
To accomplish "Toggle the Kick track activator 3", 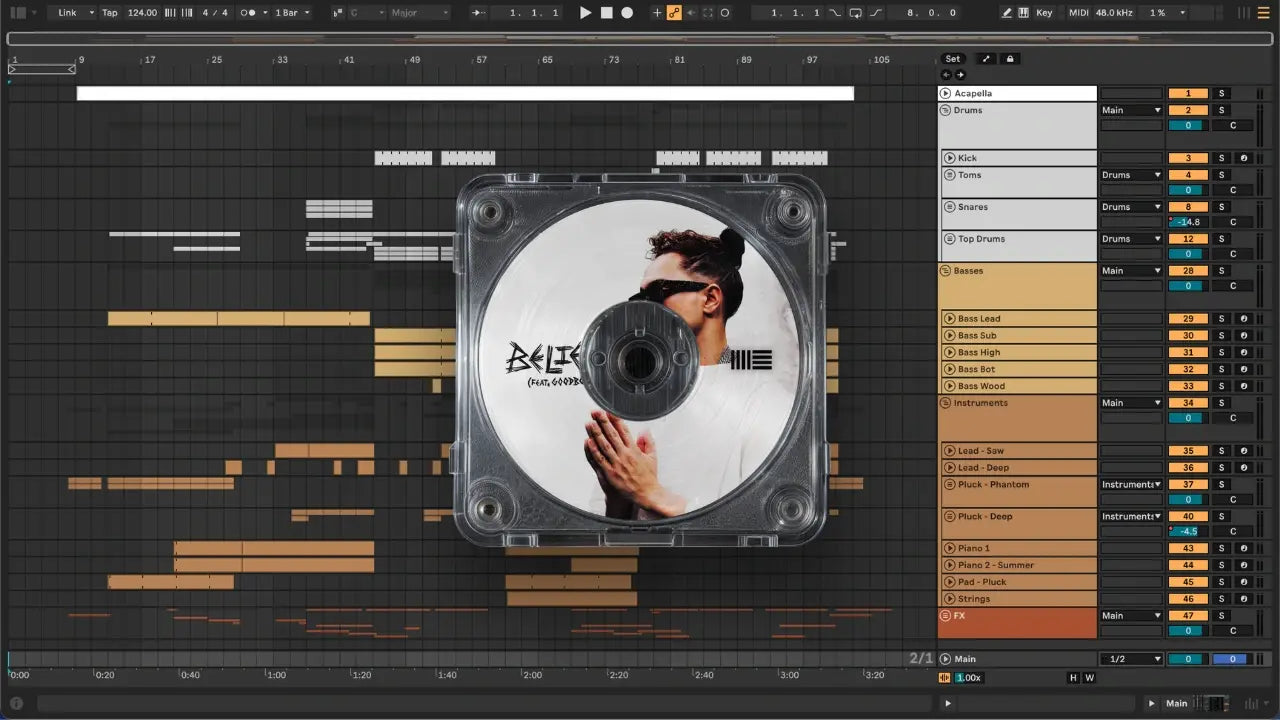I will pyautogui.click(x=1188, y=158).
